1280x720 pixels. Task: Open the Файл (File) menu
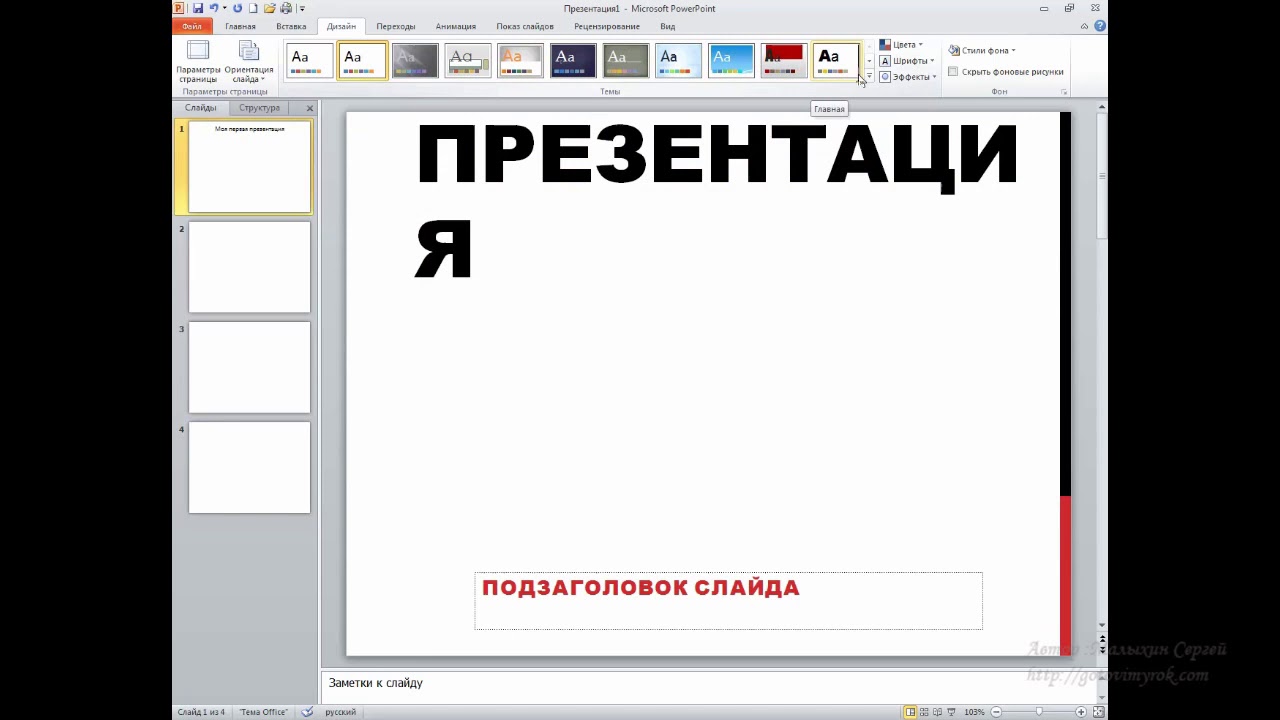pyautogui.click(x=192, y=26)
